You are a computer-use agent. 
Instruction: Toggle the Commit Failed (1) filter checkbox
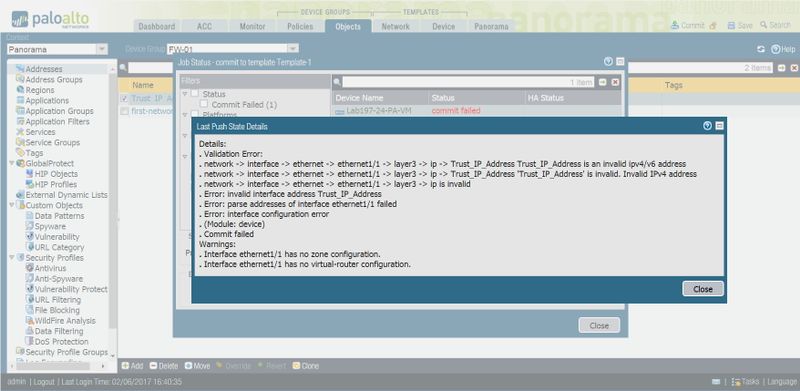pyautogui.click(x=204, y=104)
